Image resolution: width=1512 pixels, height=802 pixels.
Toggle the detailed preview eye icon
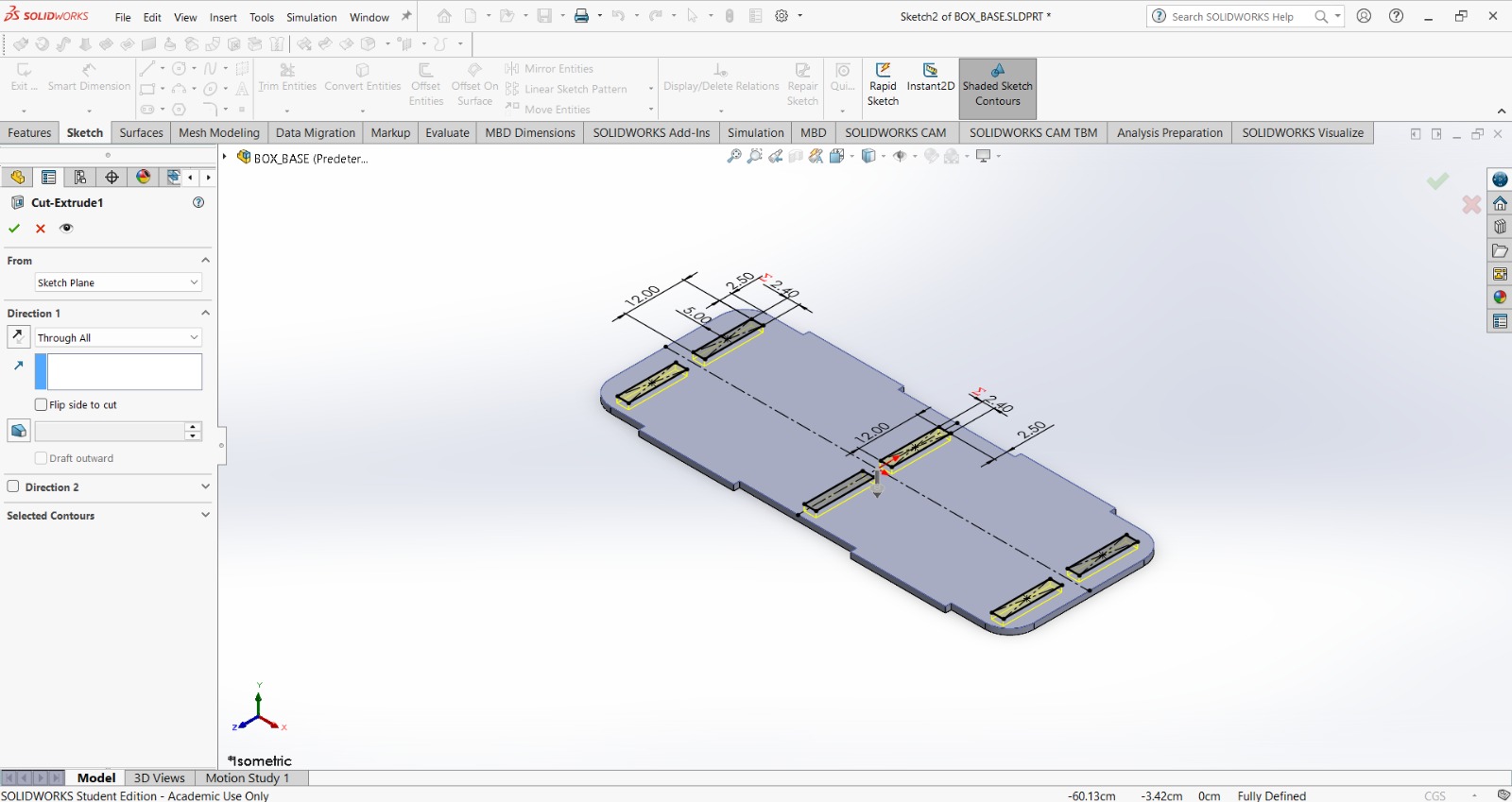(66, 229)
